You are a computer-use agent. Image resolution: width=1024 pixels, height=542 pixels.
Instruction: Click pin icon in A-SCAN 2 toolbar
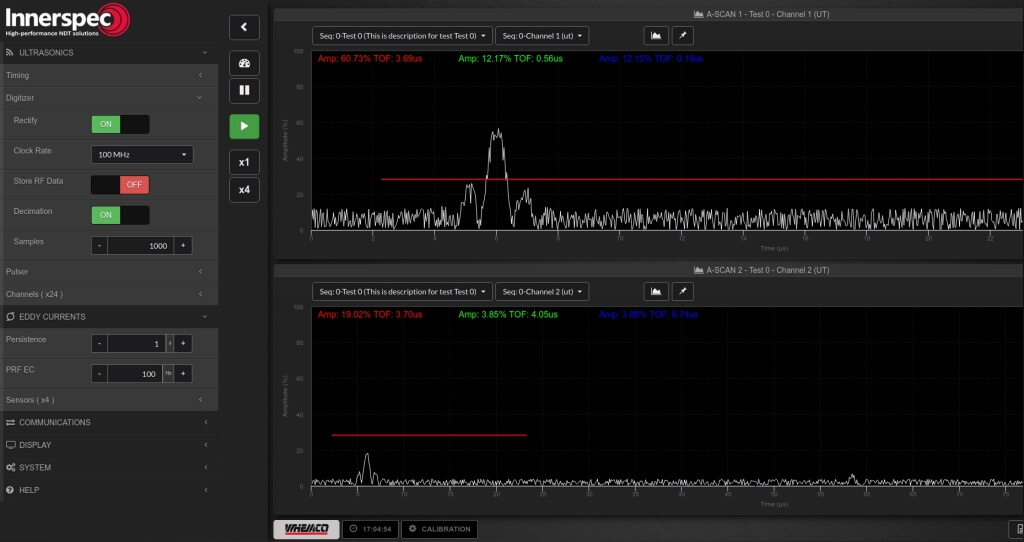[x=682, y=292]
